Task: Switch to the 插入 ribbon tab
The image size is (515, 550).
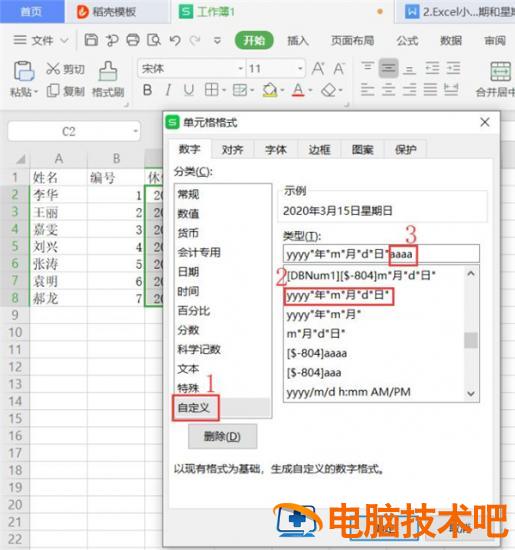Action: coord(298,41)
